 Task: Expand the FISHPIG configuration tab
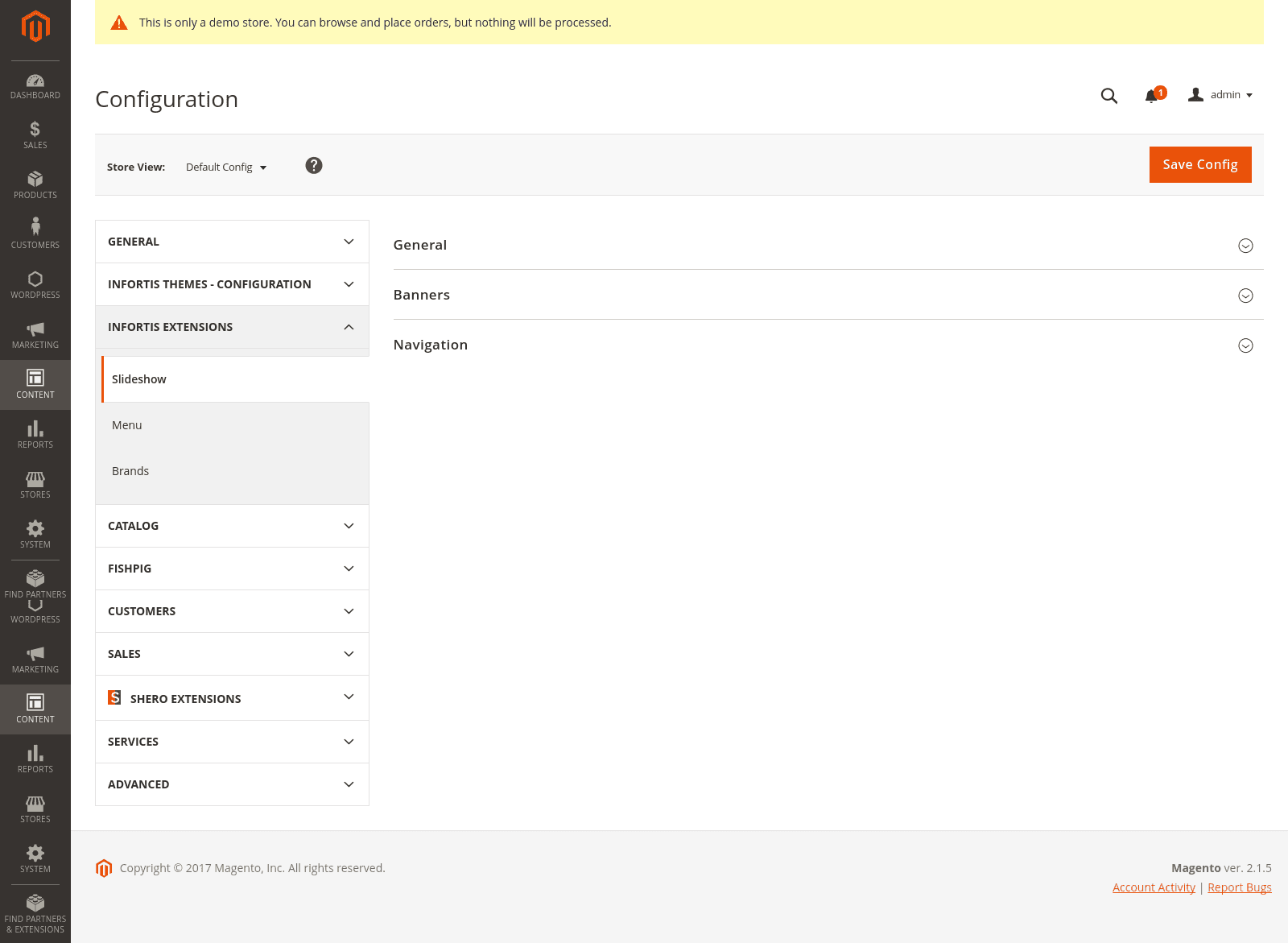pyautogui.click(x=232, y=569)
